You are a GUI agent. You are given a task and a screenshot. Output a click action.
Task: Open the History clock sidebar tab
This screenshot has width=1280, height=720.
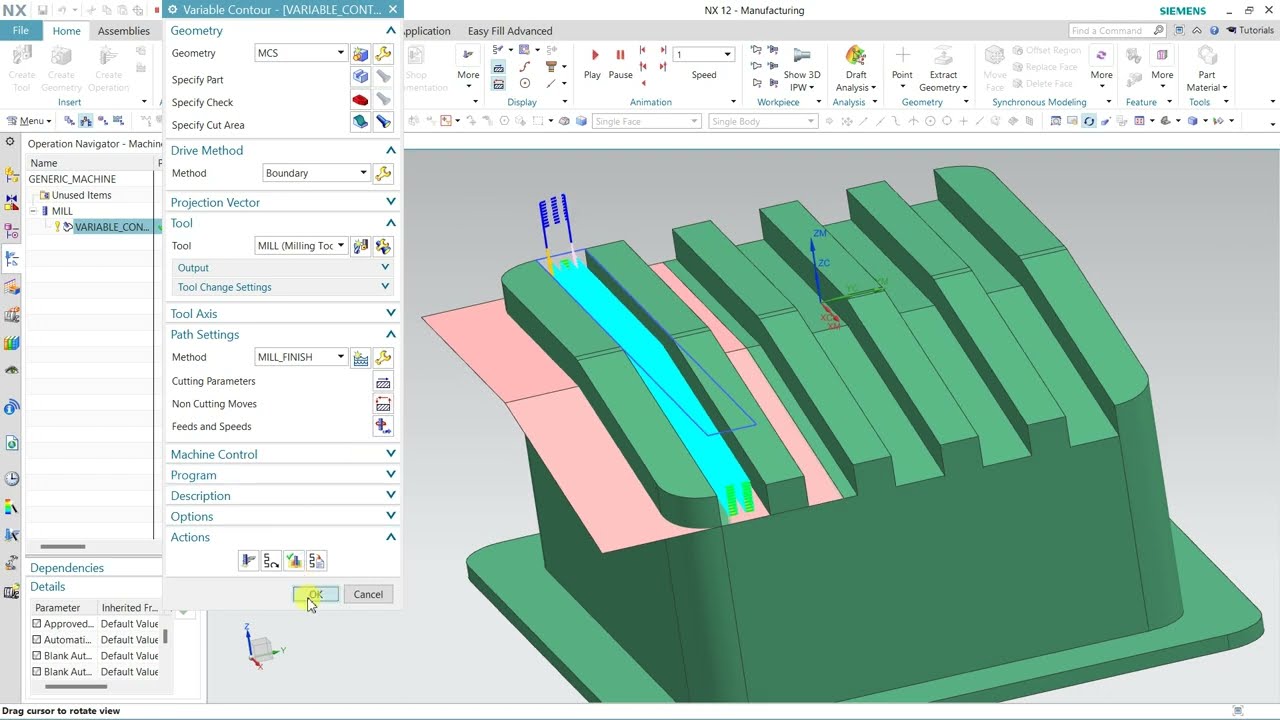[x=12, y=478]
